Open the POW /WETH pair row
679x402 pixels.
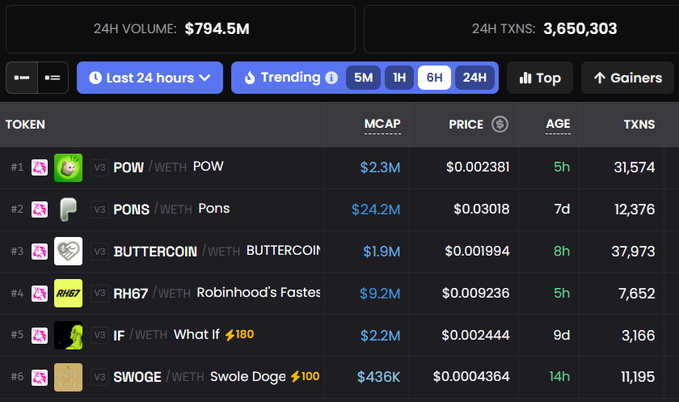pos(340,168)
